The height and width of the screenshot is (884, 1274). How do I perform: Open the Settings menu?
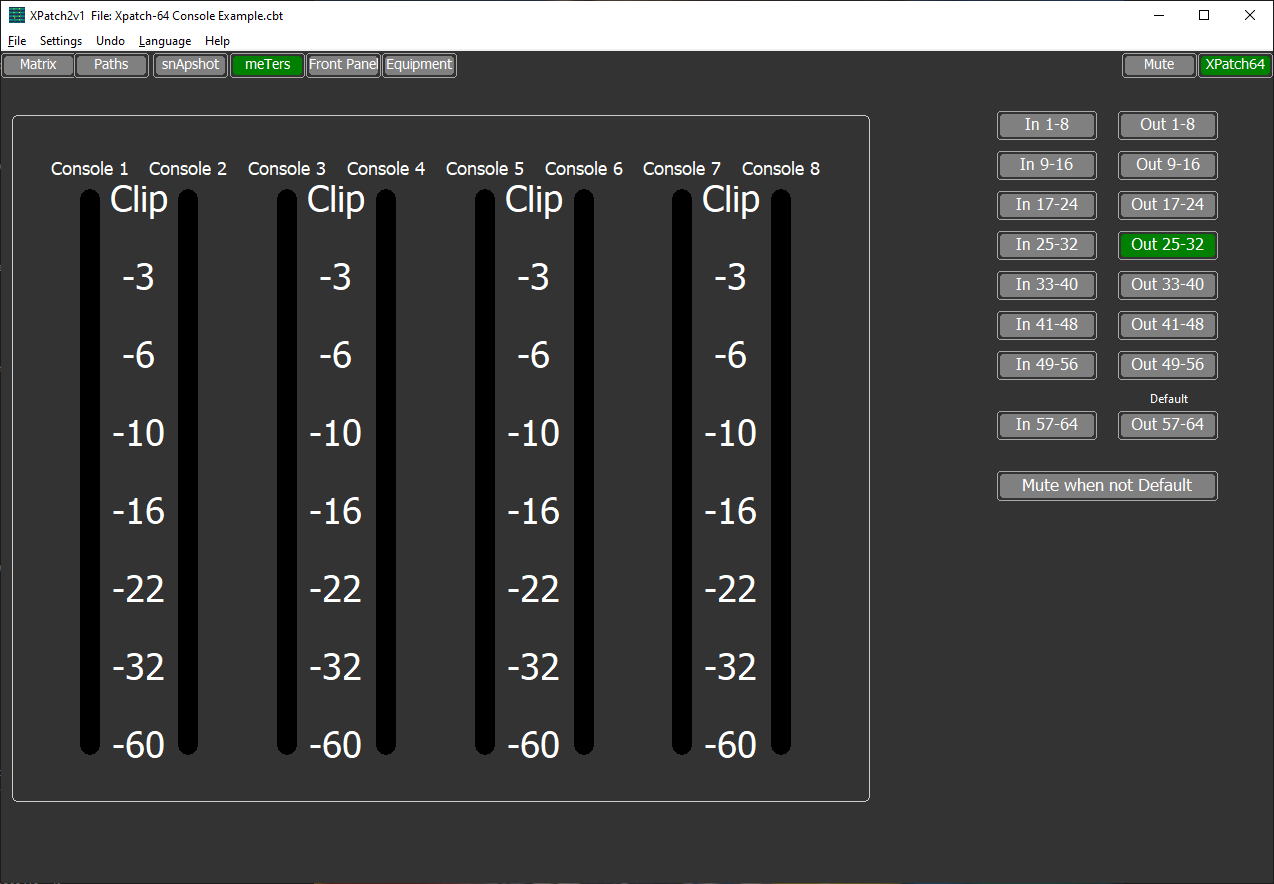(60, 41)
